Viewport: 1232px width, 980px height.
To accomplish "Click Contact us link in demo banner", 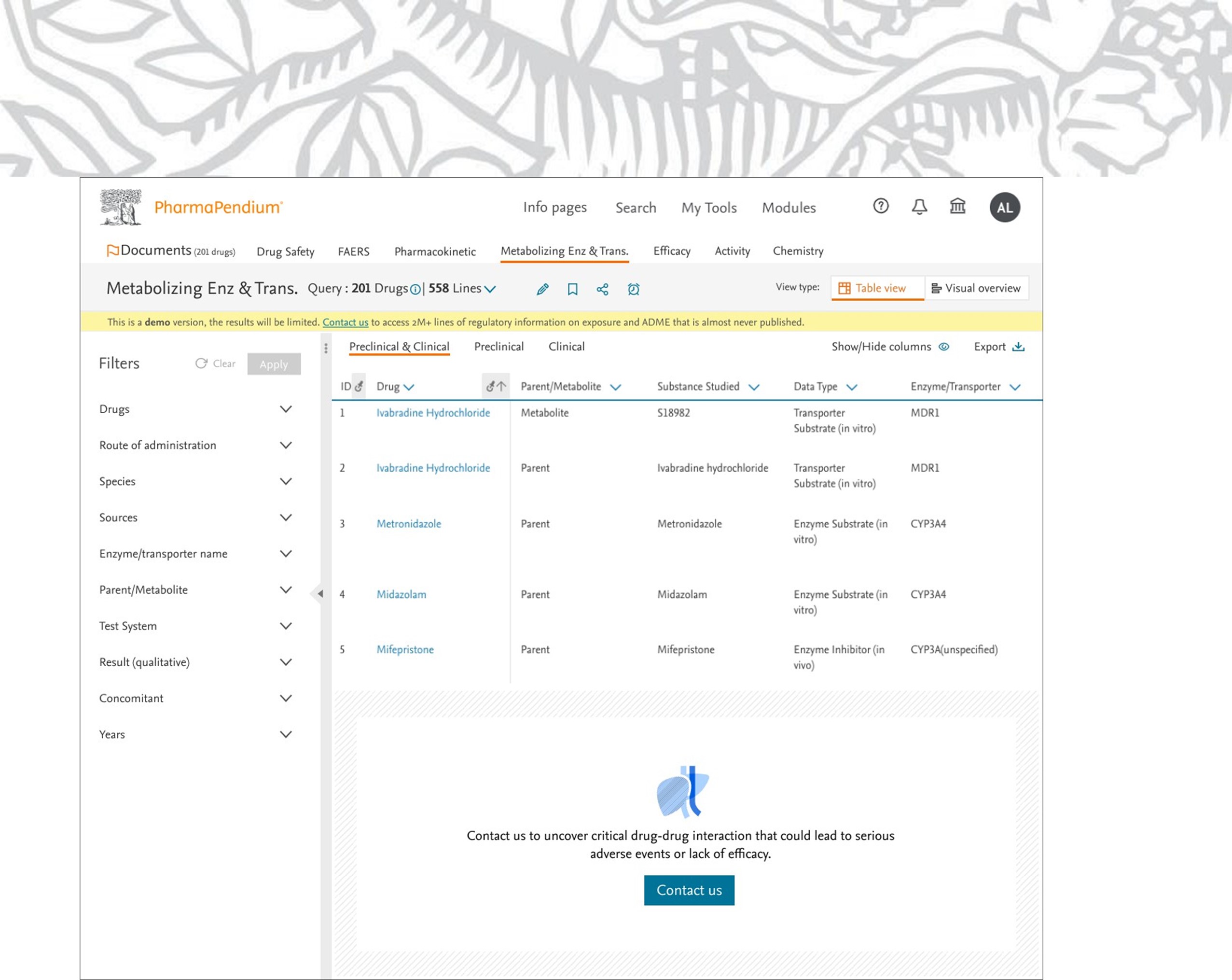I will 345,322.
